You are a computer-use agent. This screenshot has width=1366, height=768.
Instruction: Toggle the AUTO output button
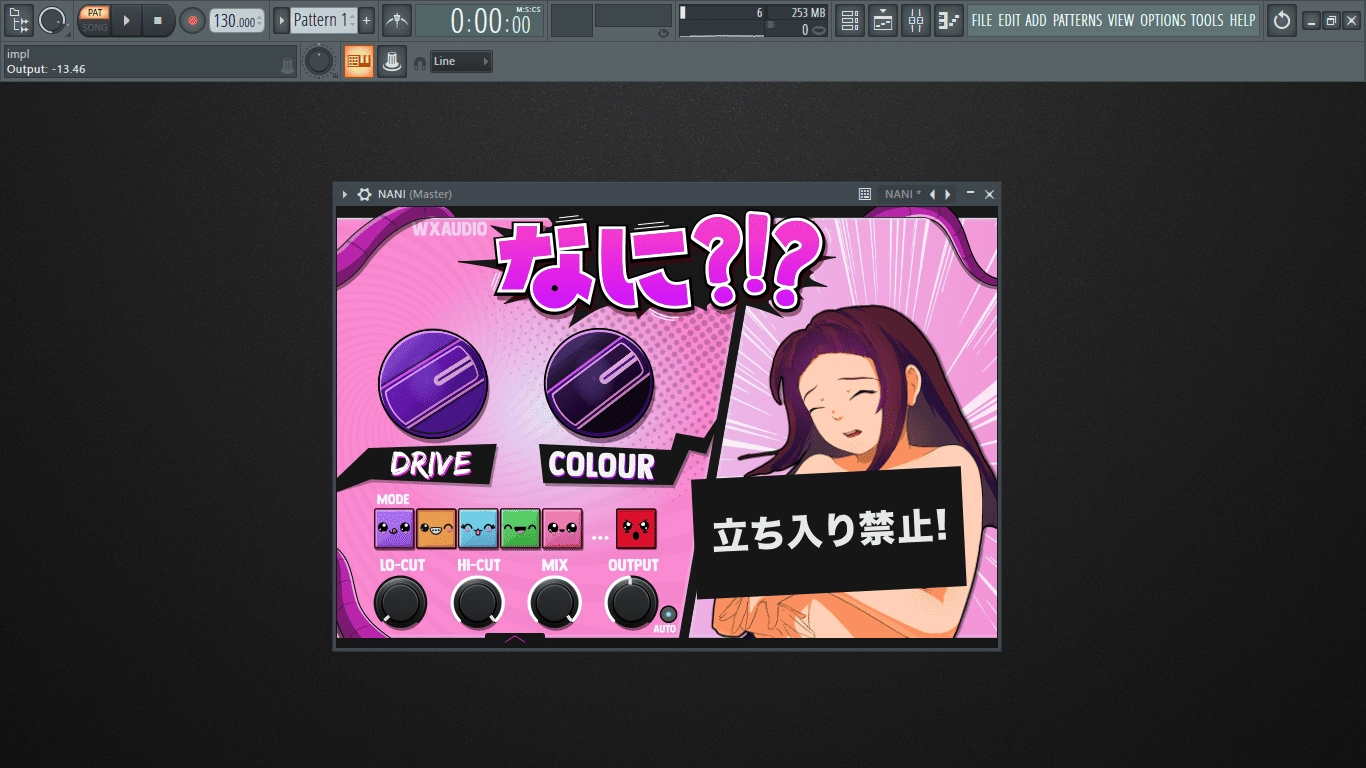click(x=668, y=614)
